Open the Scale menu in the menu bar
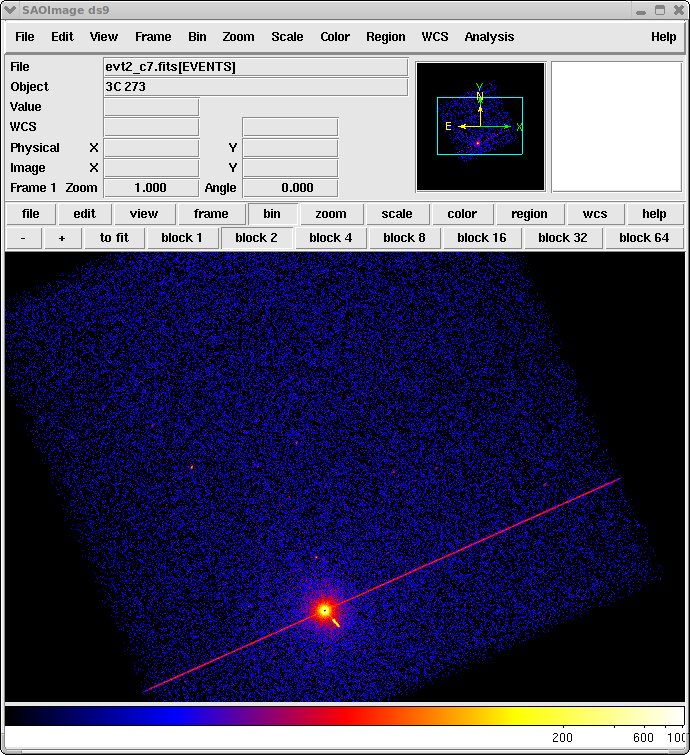 [x=287, y=37]
